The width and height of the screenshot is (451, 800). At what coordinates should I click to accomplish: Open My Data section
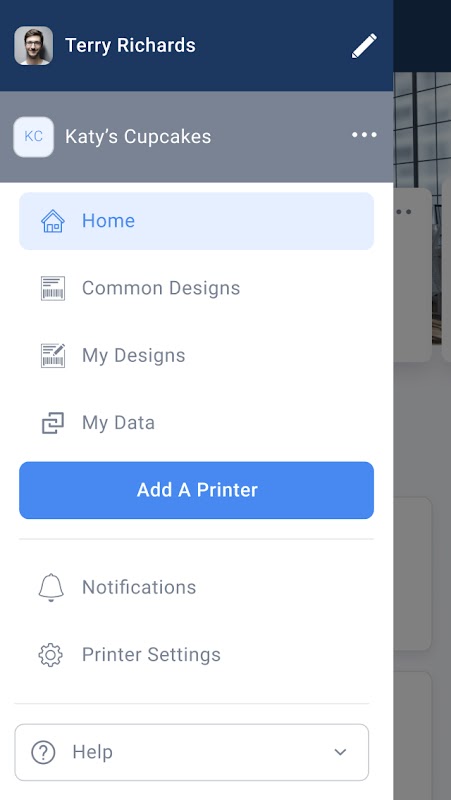click(x=196, y=423)
